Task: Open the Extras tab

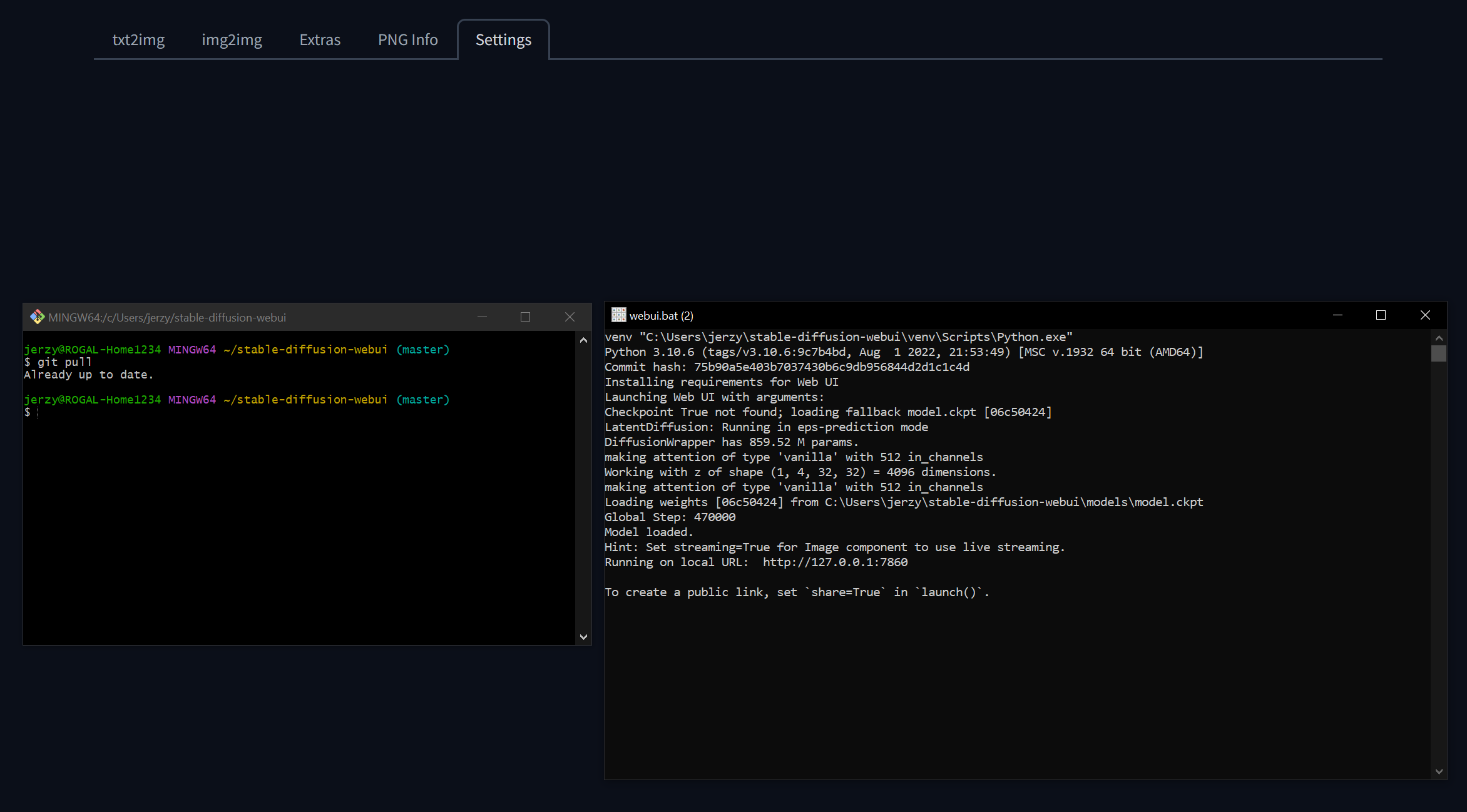Action: pyautogui.click(x=320, y=39)
